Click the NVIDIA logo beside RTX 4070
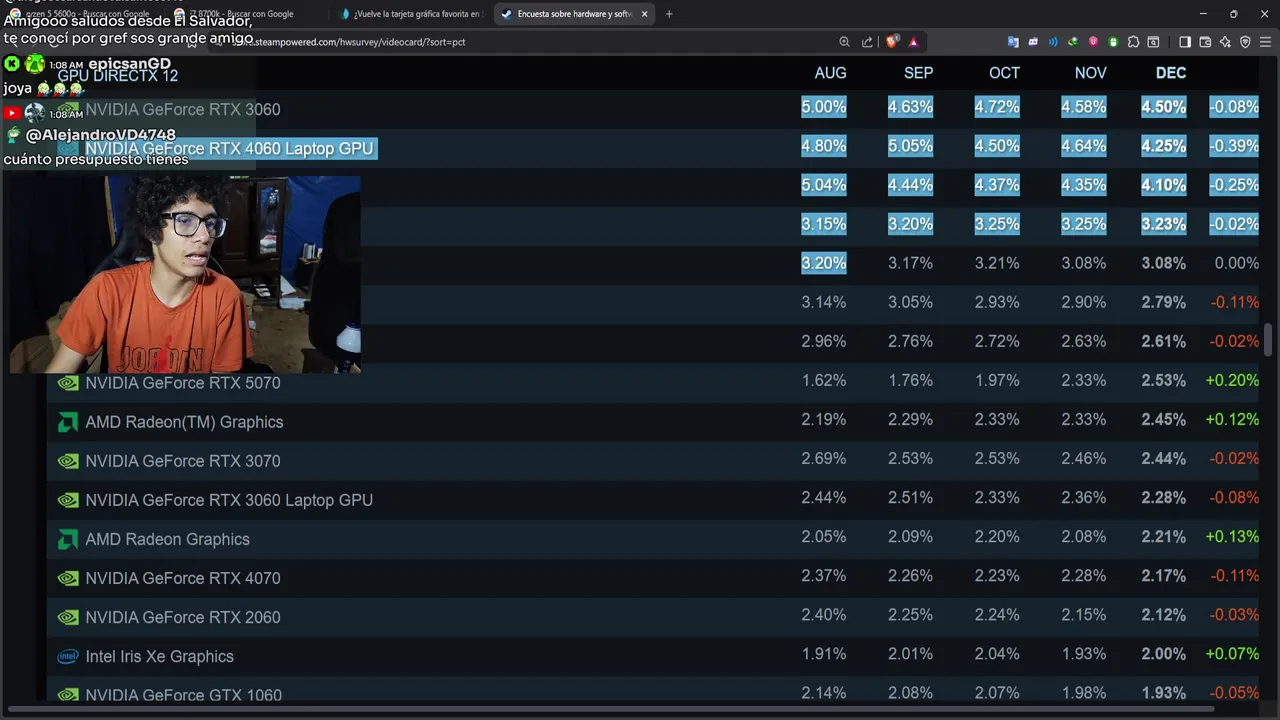Viewport: 1280px width, 720px height. 67,578
